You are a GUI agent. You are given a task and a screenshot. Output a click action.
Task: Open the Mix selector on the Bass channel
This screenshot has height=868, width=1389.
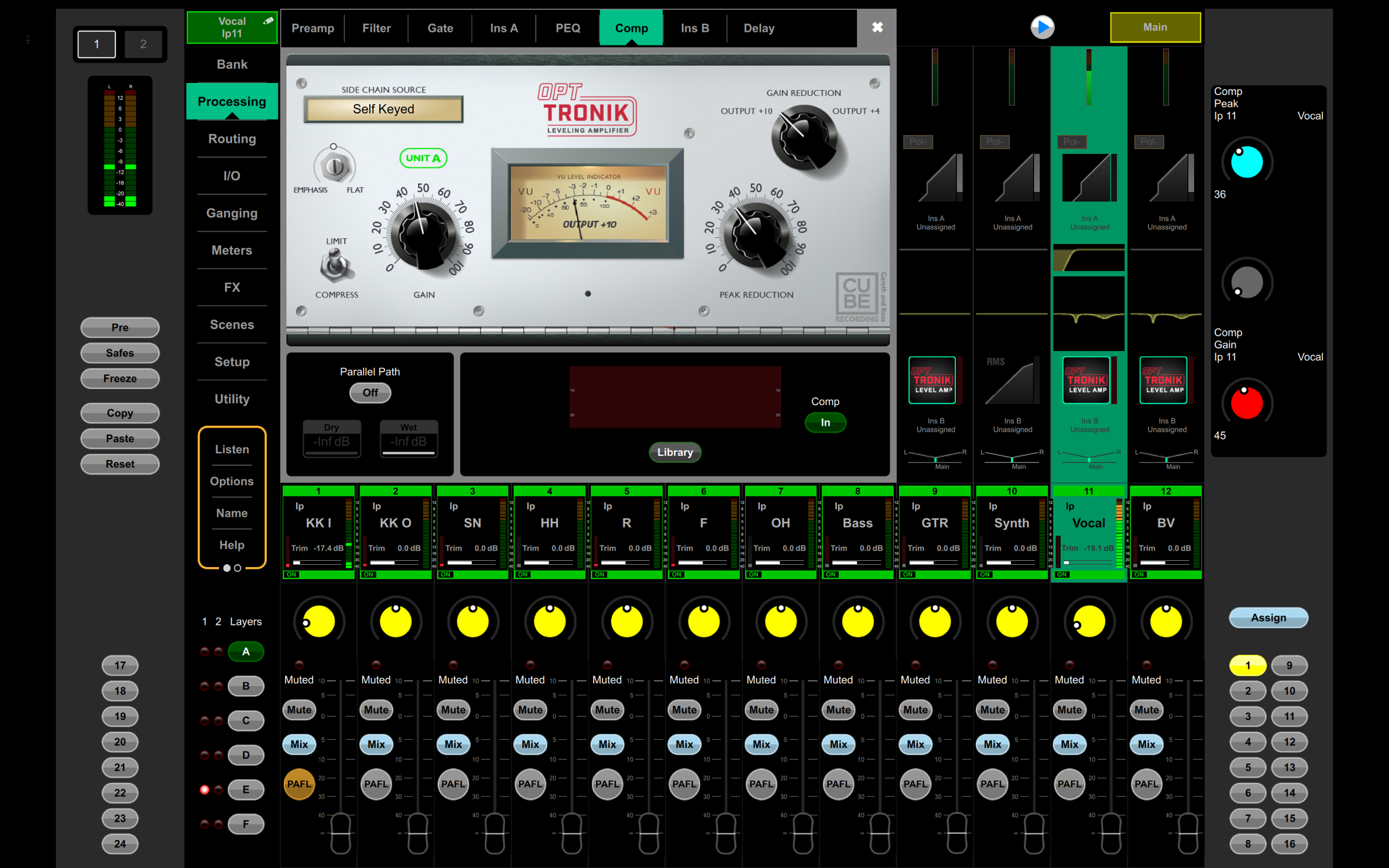pos(838,745)
